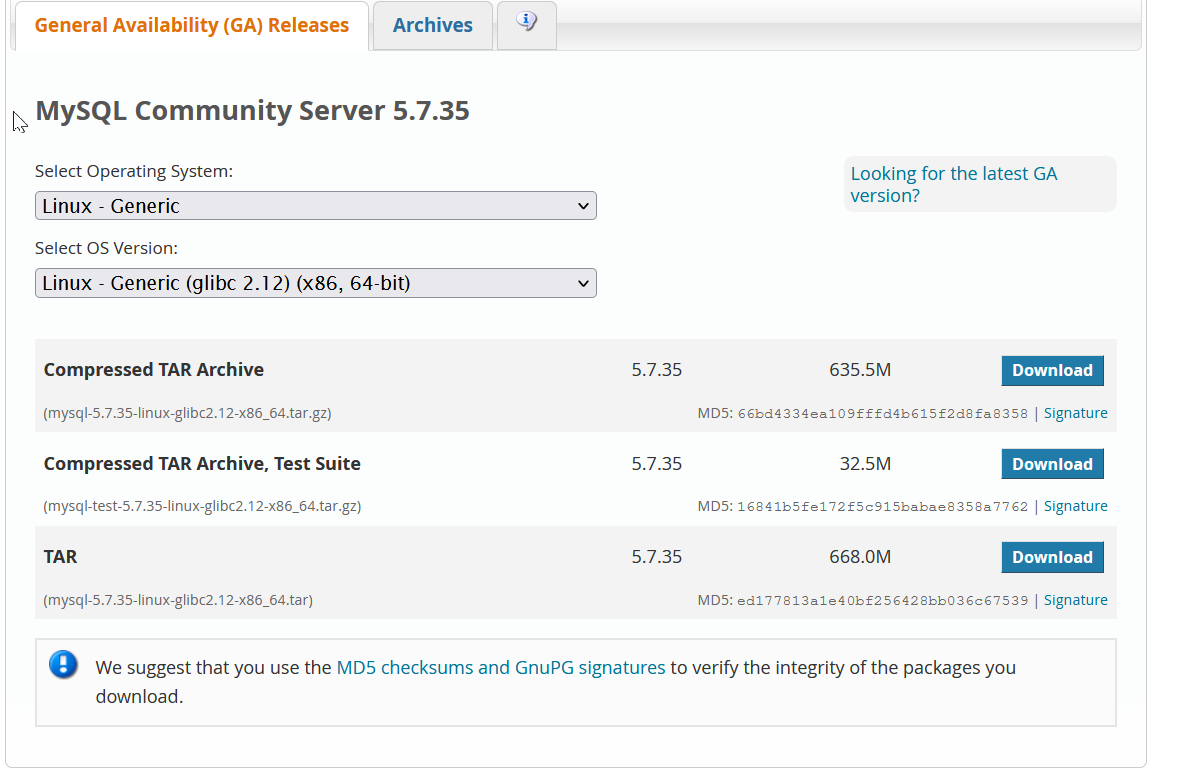Open Signature link for mysql-5.7.35 tar.gz

[x=1076, y=413]
